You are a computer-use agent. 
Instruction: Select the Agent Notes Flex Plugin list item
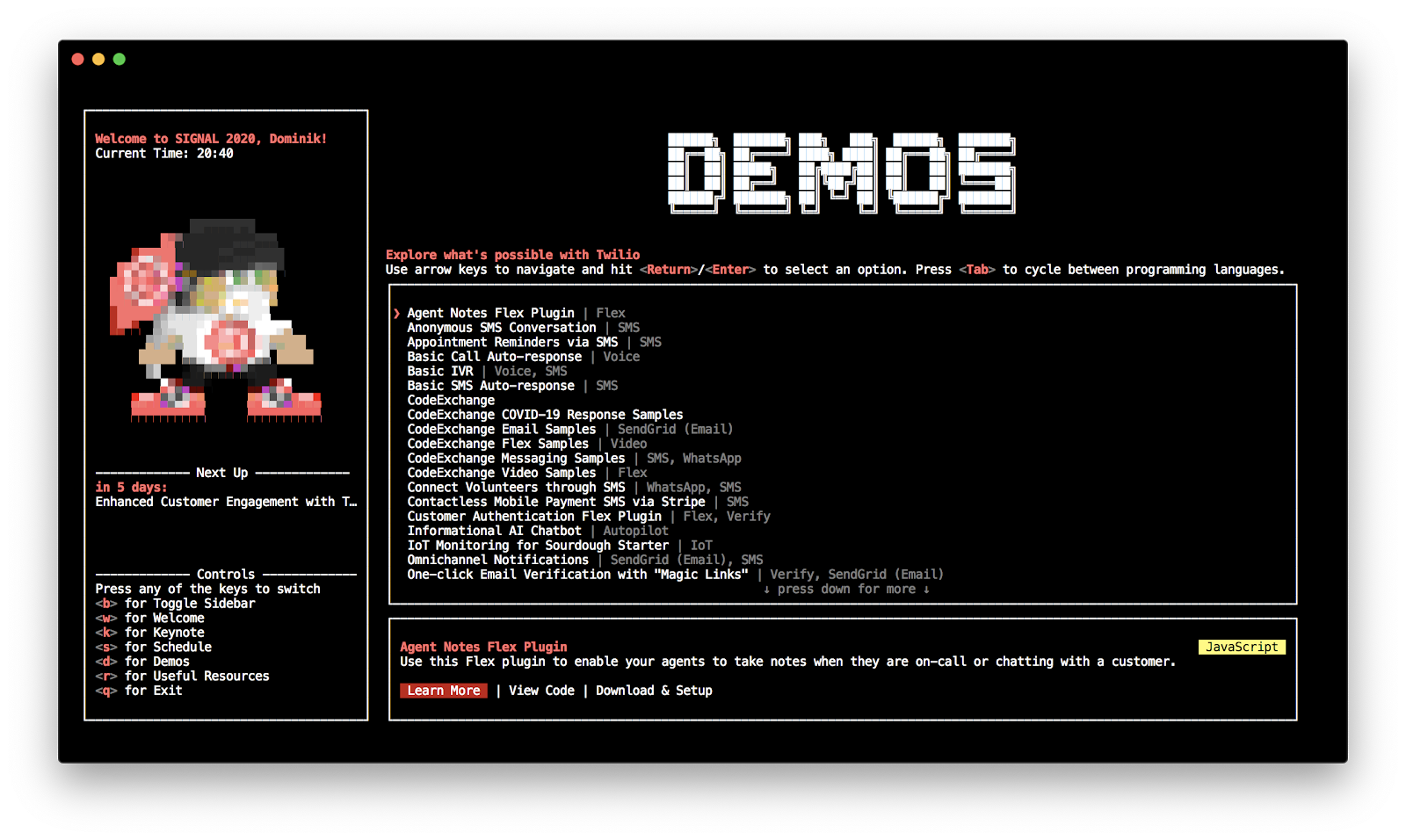(516, 313)
